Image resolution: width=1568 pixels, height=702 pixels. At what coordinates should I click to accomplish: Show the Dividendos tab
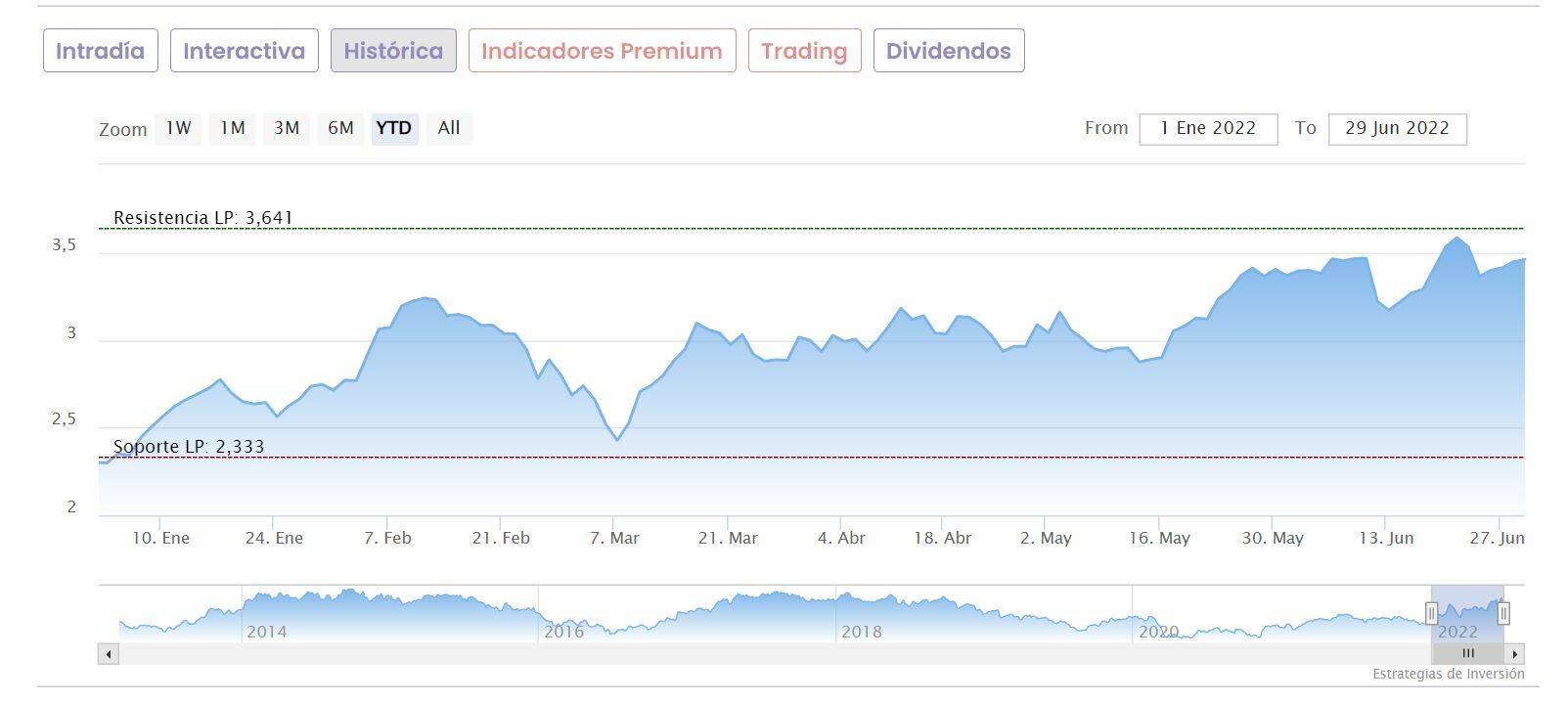tap(948, 51)
